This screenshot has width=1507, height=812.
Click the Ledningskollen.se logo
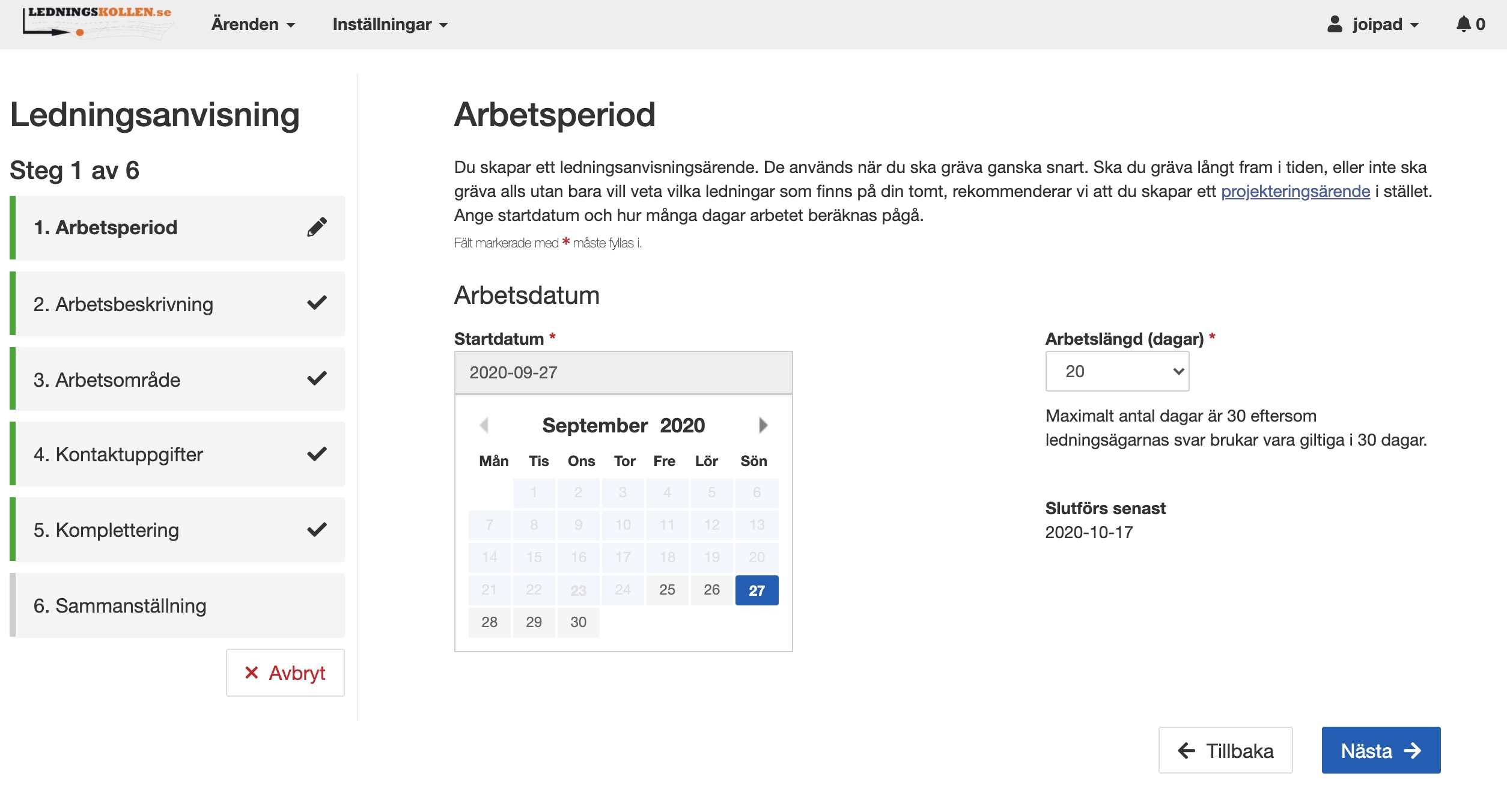point(99,23)
